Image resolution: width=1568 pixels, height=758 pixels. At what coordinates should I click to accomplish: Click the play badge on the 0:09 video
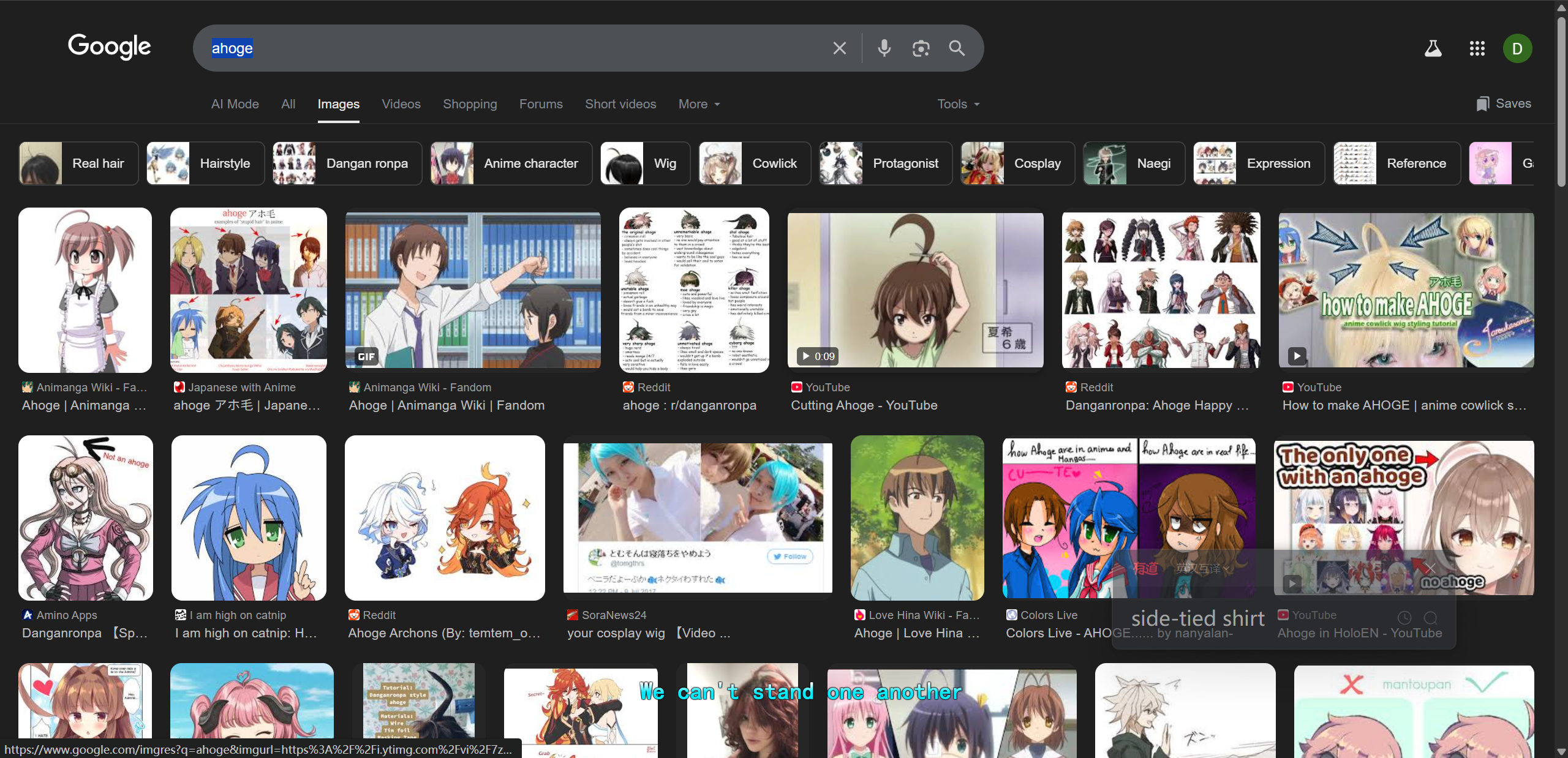pyautogui.click(x=818, y=356)
